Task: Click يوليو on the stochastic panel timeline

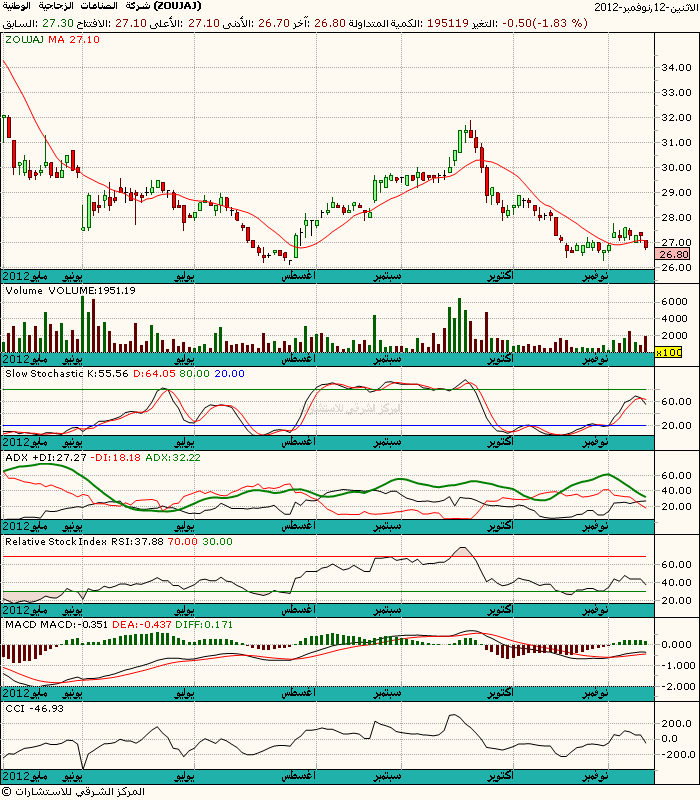Action: 185,442
